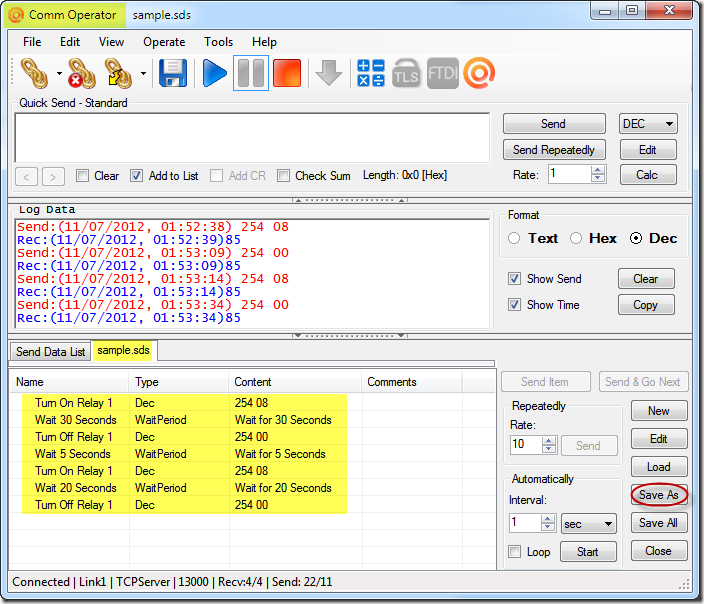Image resolution: width=704 pixels, height=604 pixels.
Task: Click the next history arrow button
Action: pos(53,176)
